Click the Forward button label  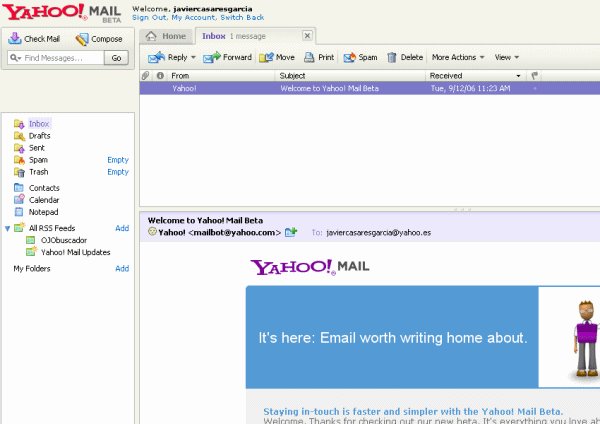click(237, 57)
